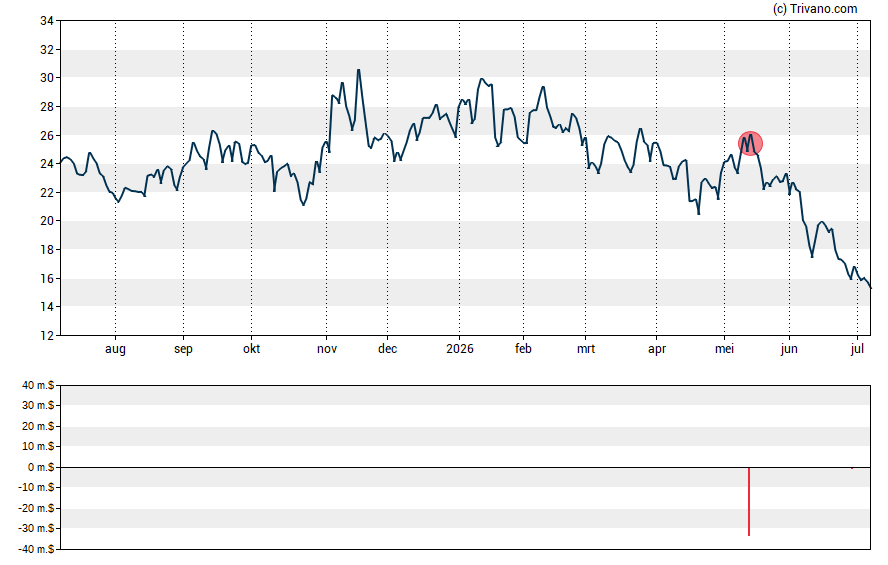The width and height of the screenshot is (888, 565).
Task: Click the '2026' year axis label
Action: [x=460, y=349]
